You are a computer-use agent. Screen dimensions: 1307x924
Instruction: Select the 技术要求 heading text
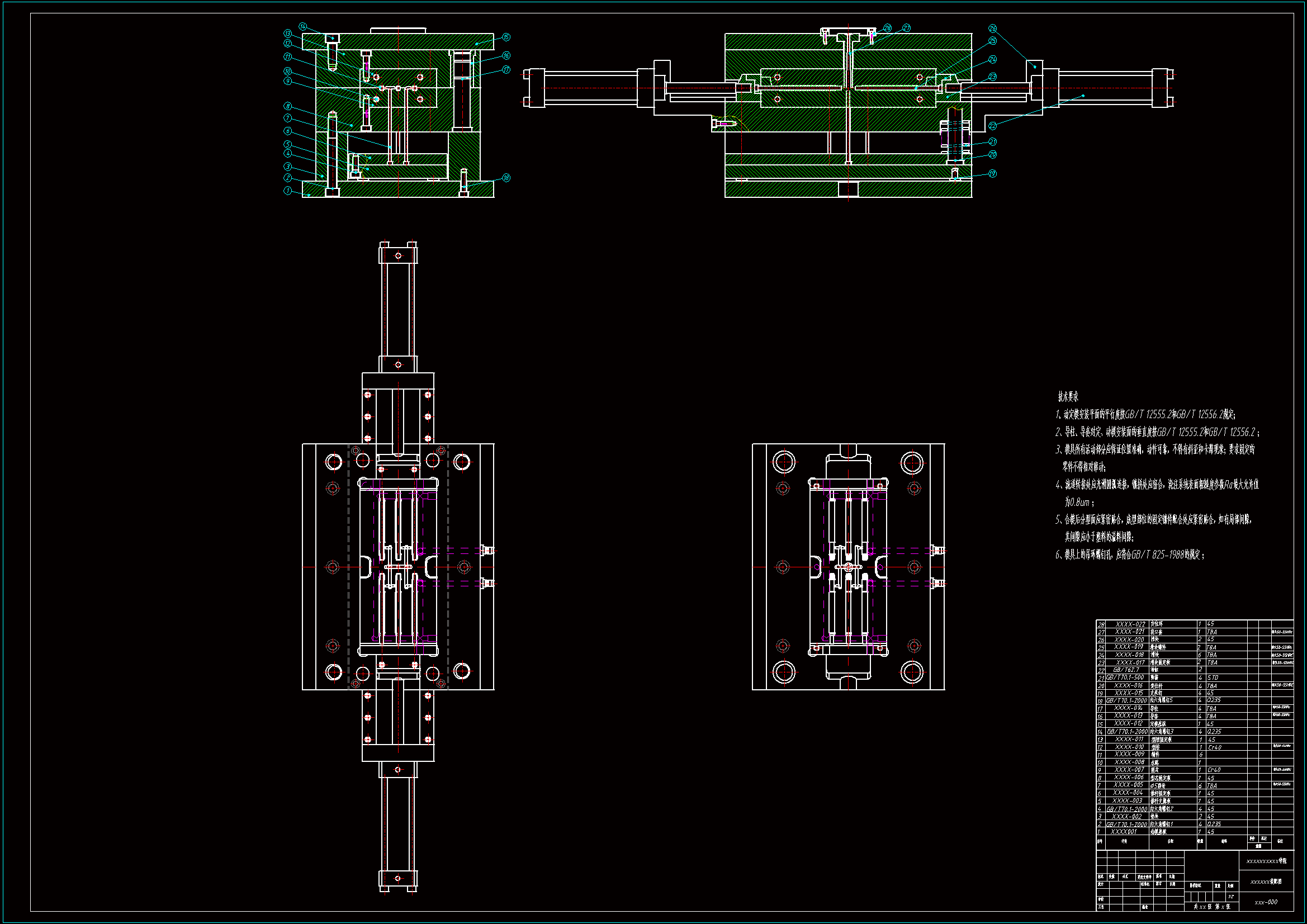1068,396
